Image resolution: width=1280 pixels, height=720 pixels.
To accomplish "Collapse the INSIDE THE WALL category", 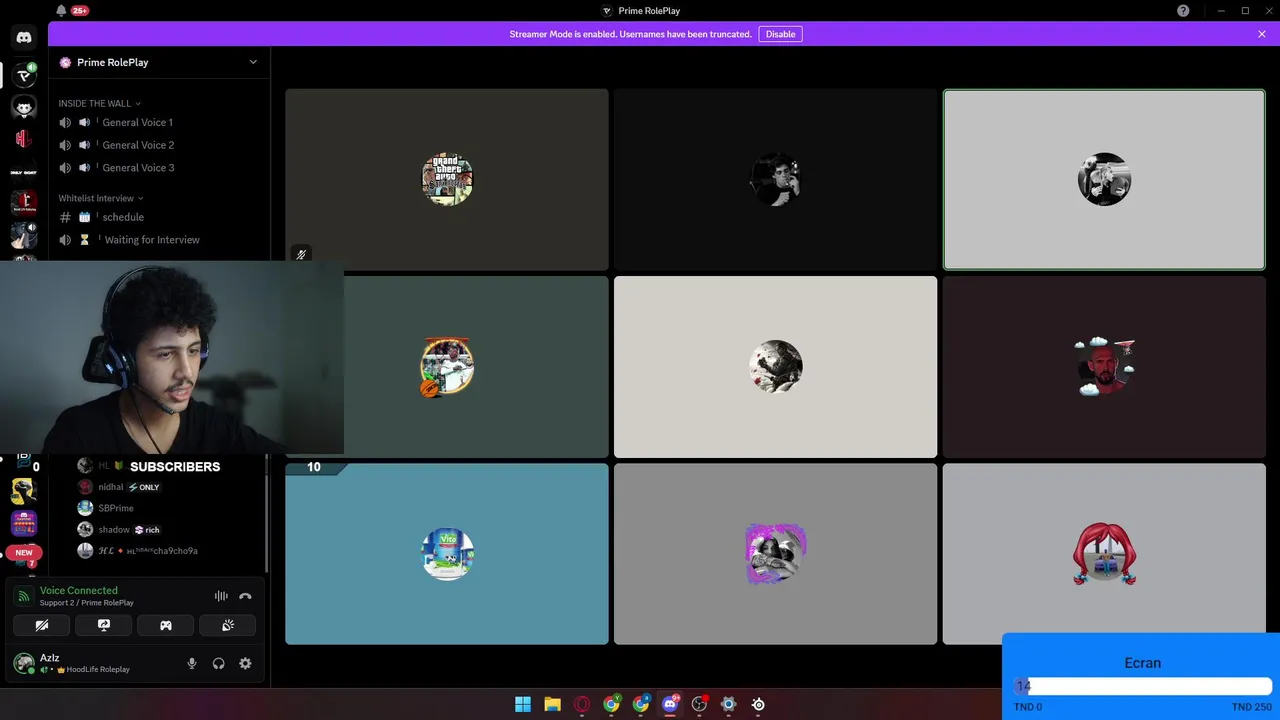I will point(99,103).
